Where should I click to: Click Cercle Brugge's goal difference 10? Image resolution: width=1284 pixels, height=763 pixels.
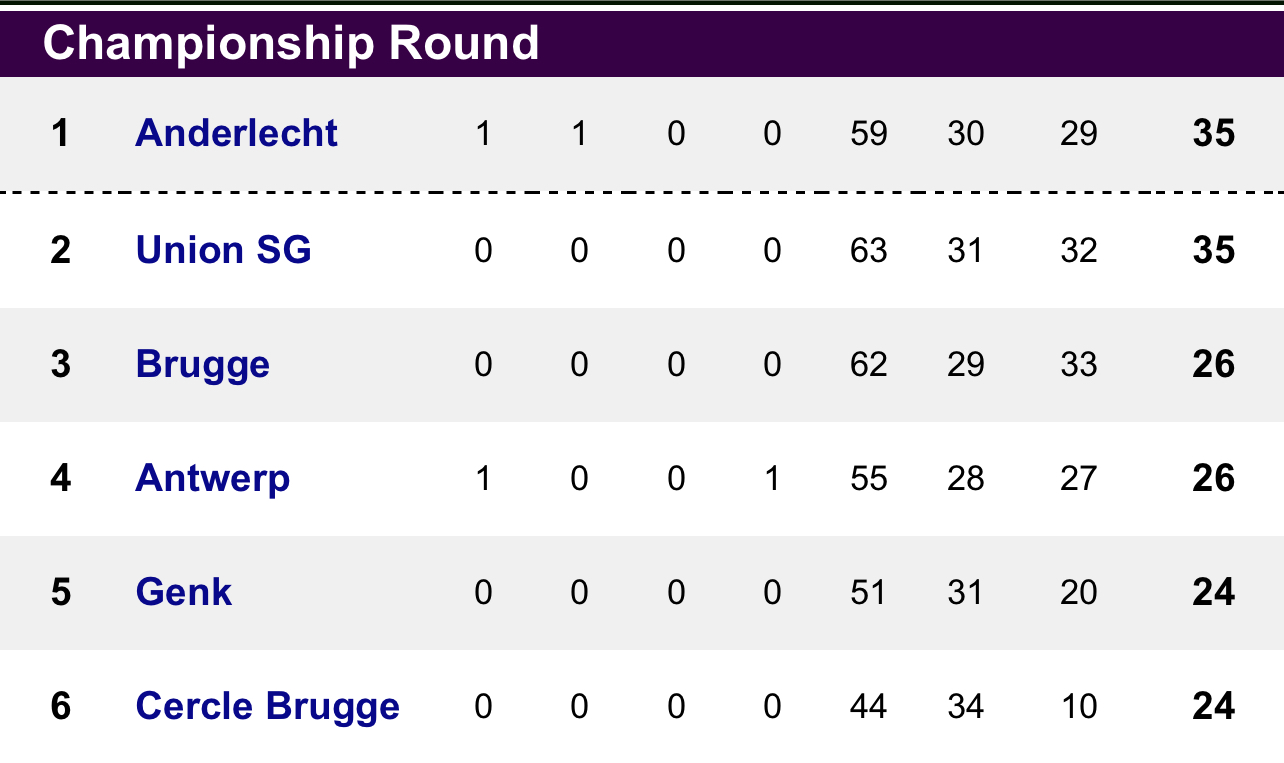coord(1079,707)
